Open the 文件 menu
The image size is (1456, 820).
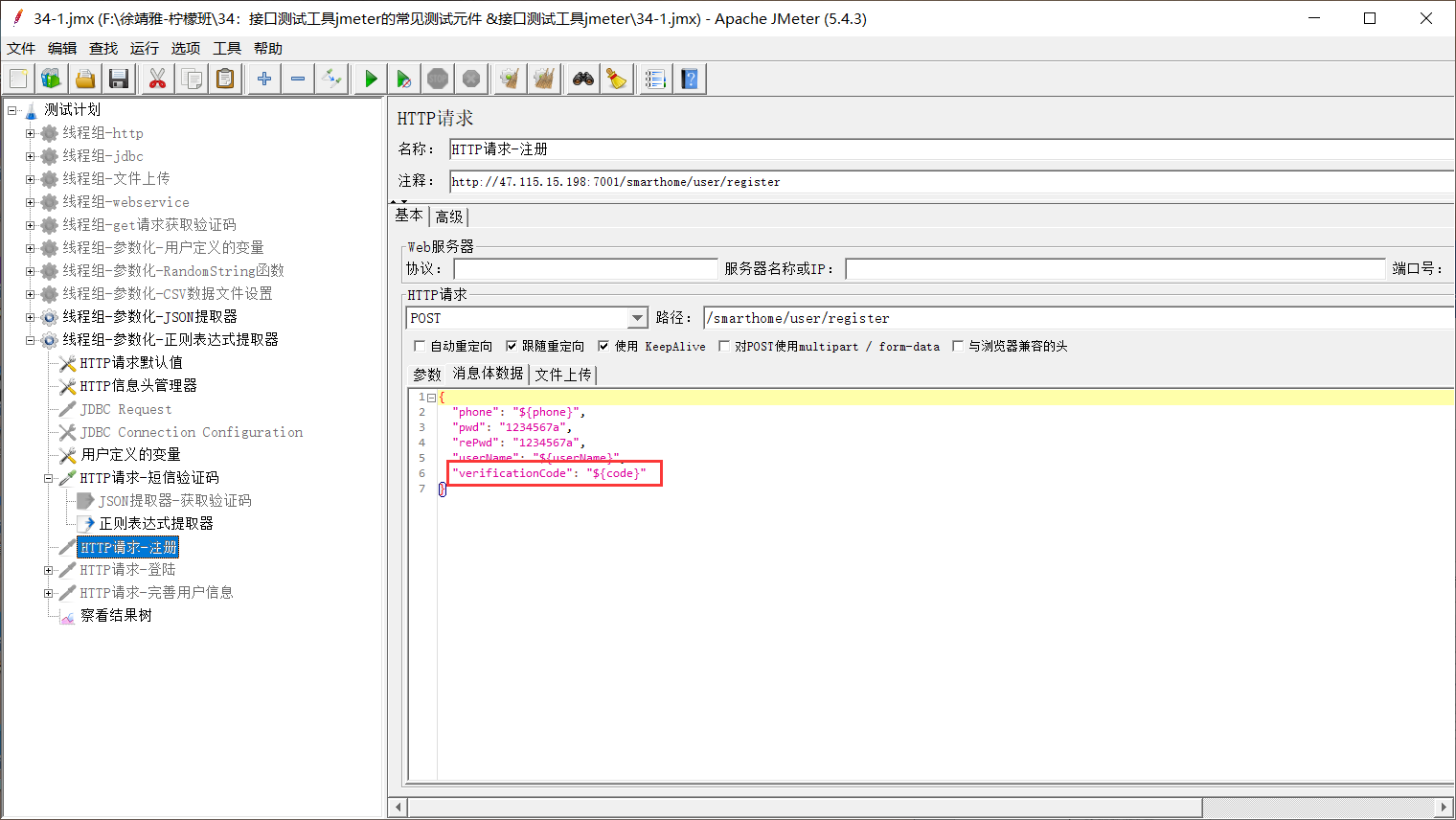(21, 48)
